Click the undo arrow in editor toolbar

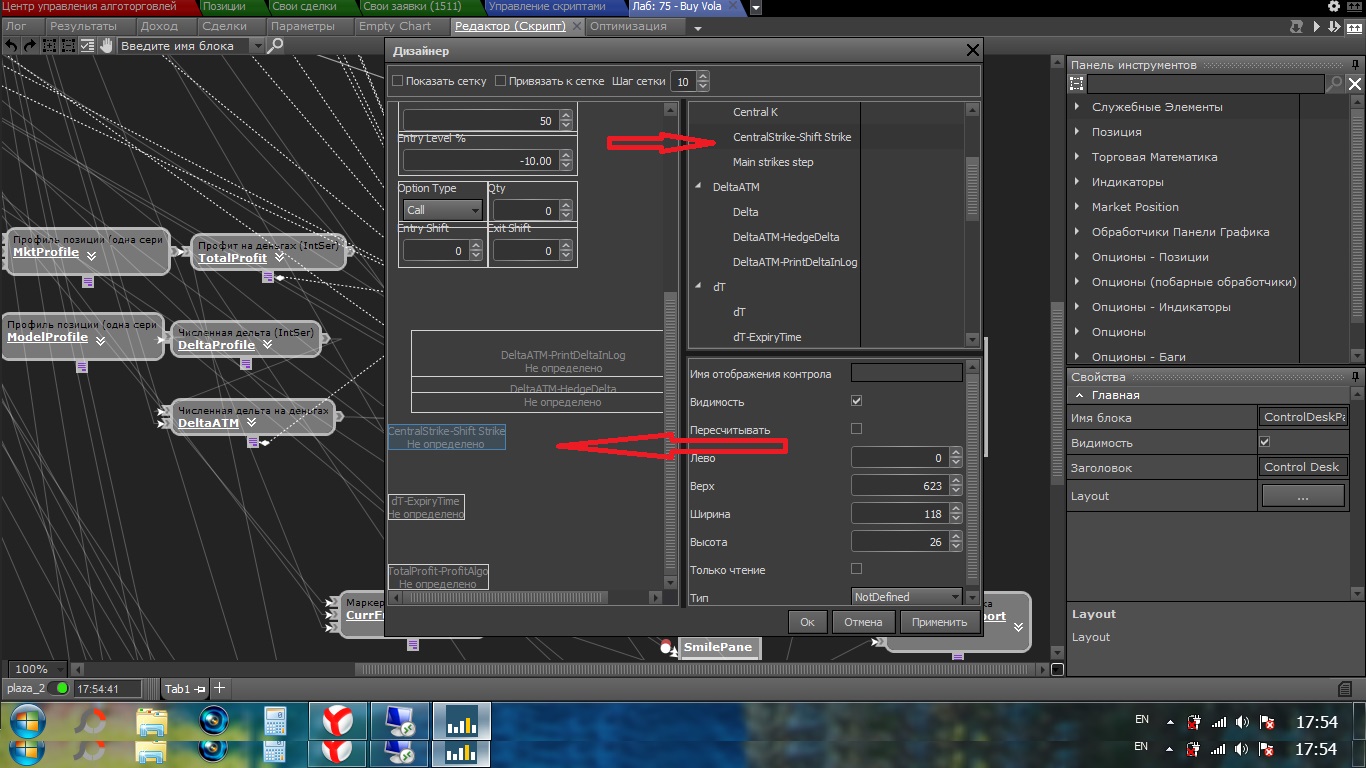[11, 46]
